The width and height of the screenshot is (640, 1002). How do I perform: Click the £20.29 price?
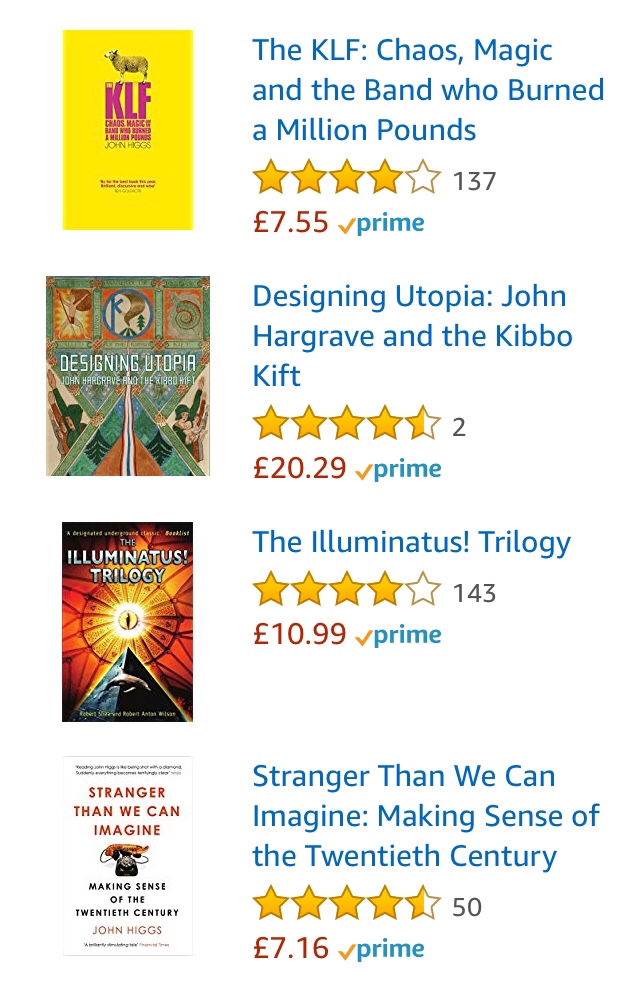click(300, 468)
